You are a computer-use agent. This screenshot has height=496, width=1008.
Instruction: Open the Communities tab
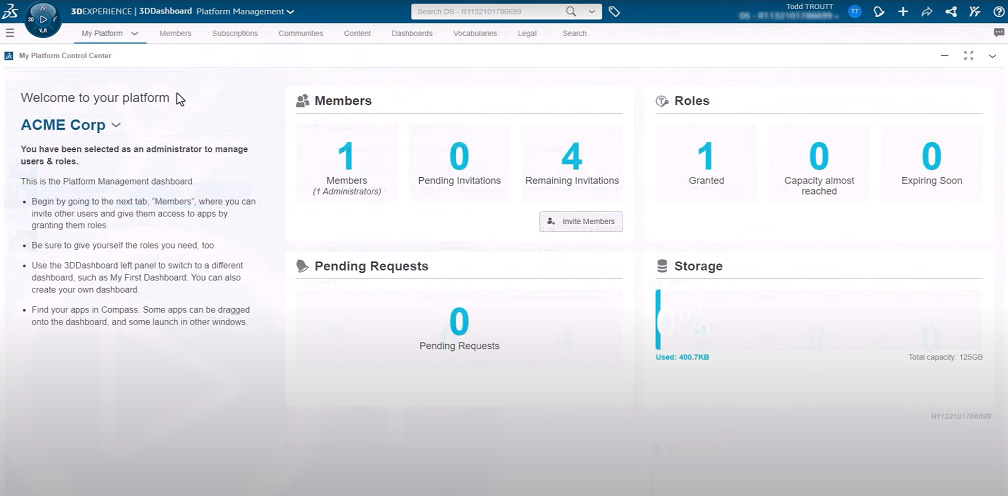(301, 33)
